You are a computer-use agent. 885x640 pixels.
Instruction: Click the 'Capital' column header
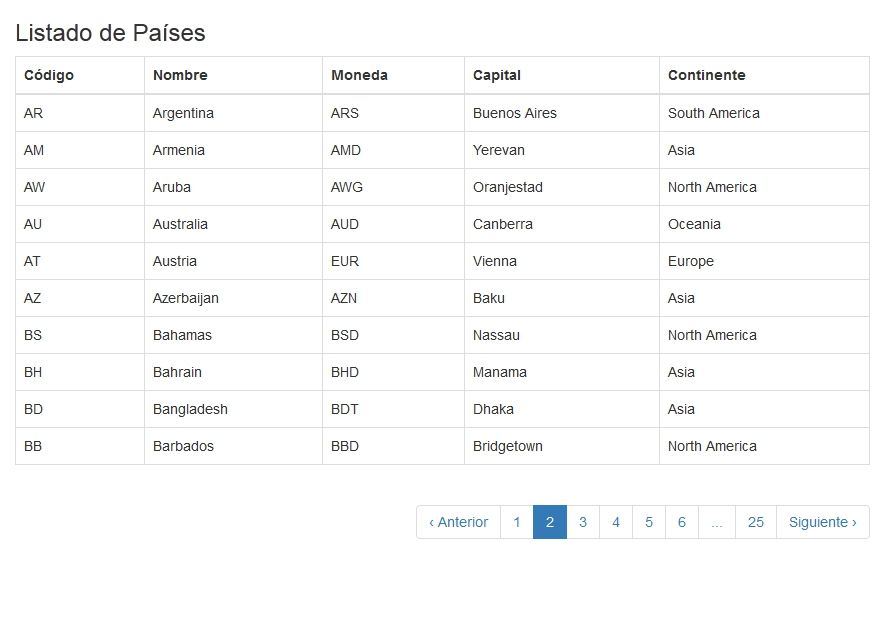click(497, 75)
